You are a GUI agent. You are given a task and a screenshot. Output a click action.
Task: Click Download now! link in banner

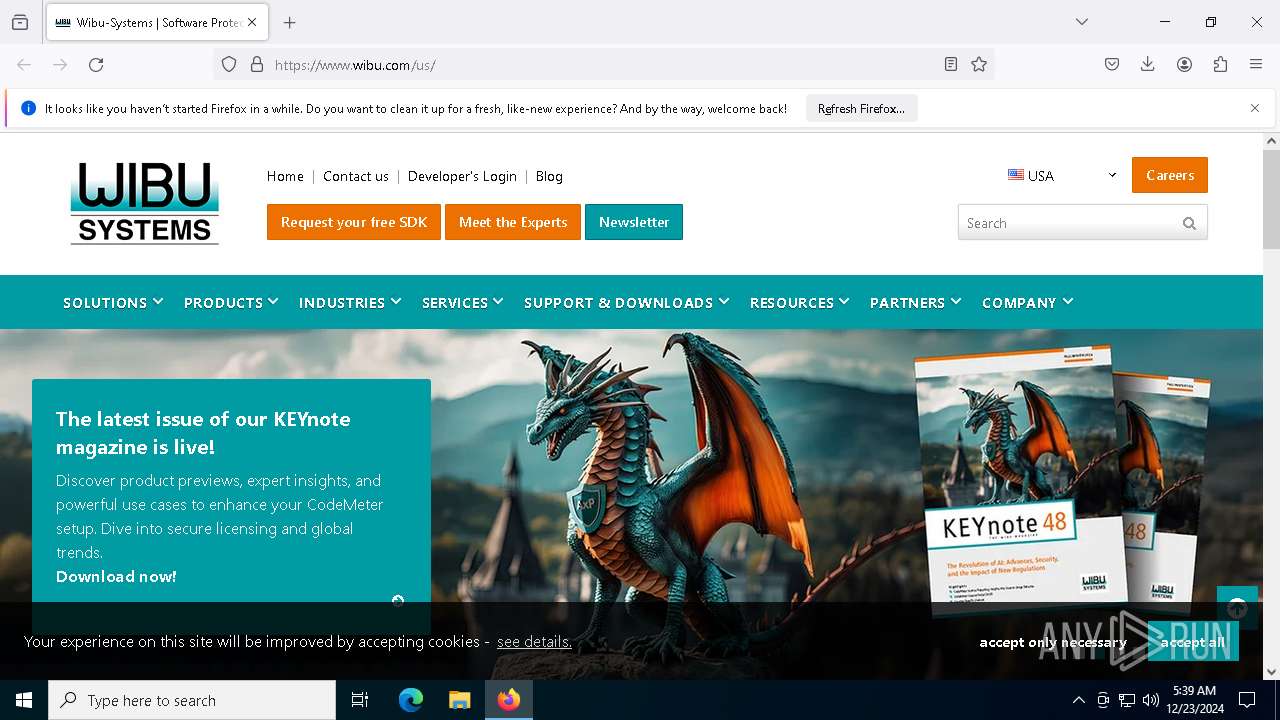click(116, 576)
